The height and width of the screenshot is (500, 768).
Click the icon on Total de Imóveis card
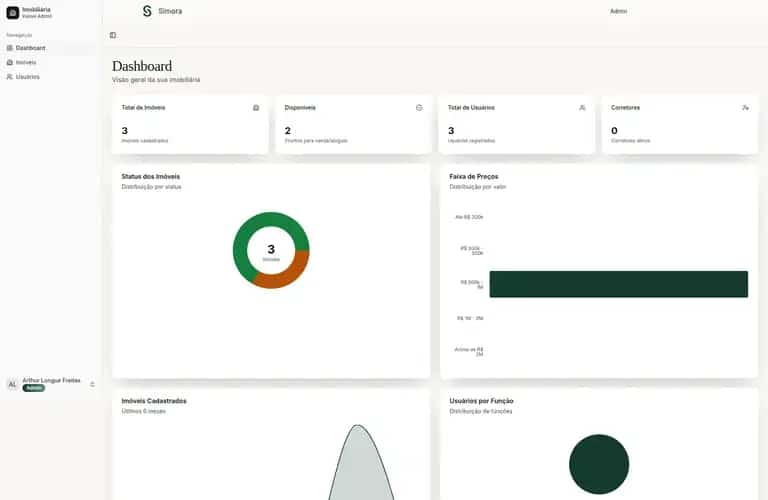pos(256,108)
